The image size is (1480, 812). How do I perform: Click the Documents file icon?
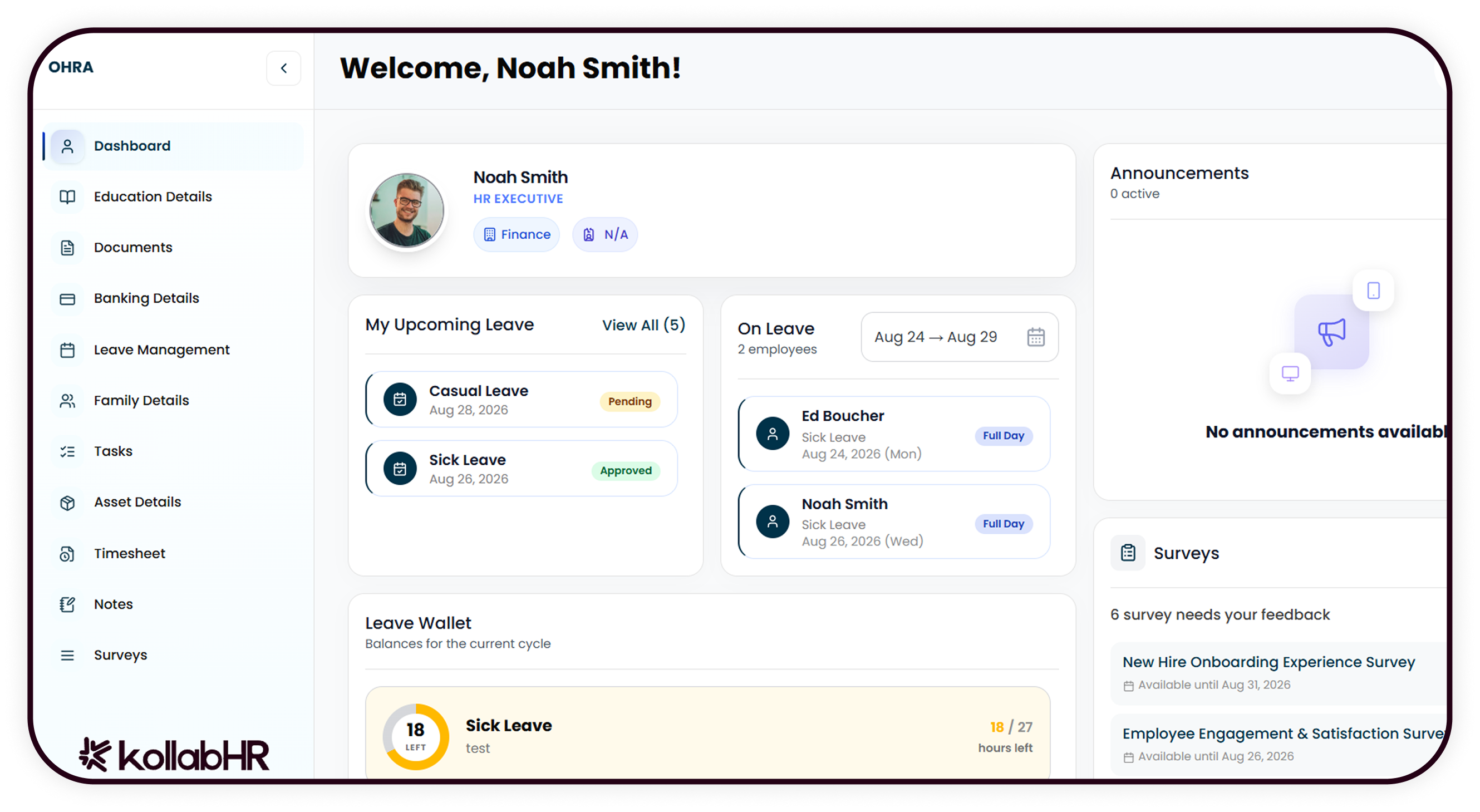(x=67, y=248)
